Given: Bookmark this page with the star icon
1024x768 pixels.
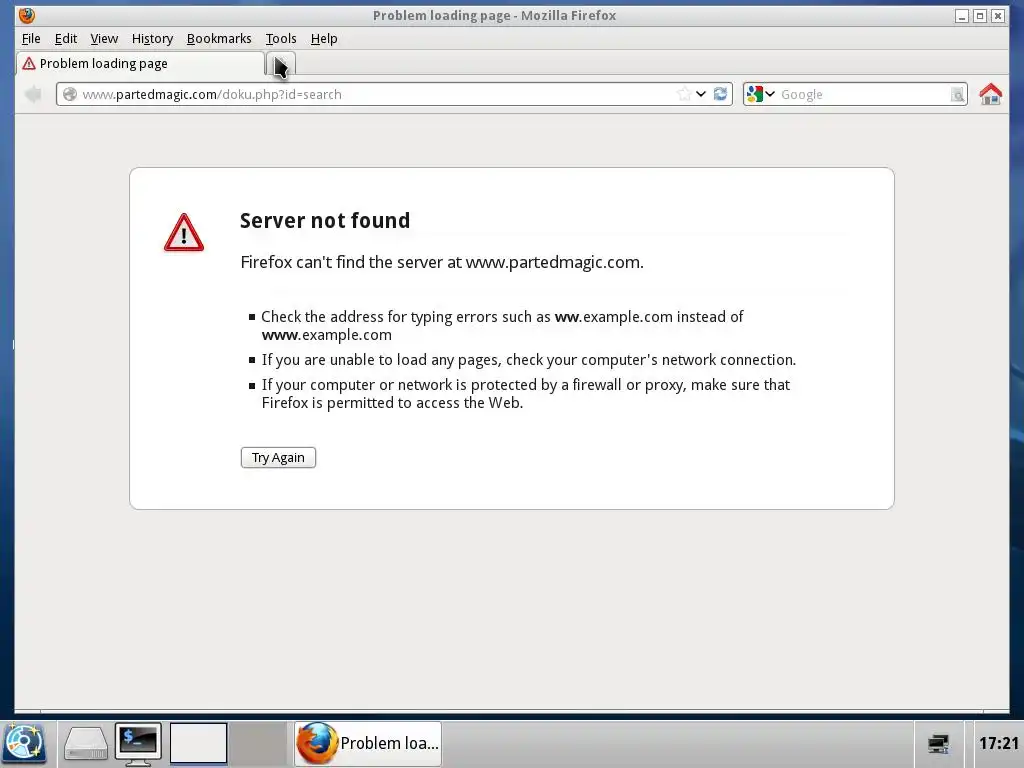Looking at the screenshot, I should point(684,94).
